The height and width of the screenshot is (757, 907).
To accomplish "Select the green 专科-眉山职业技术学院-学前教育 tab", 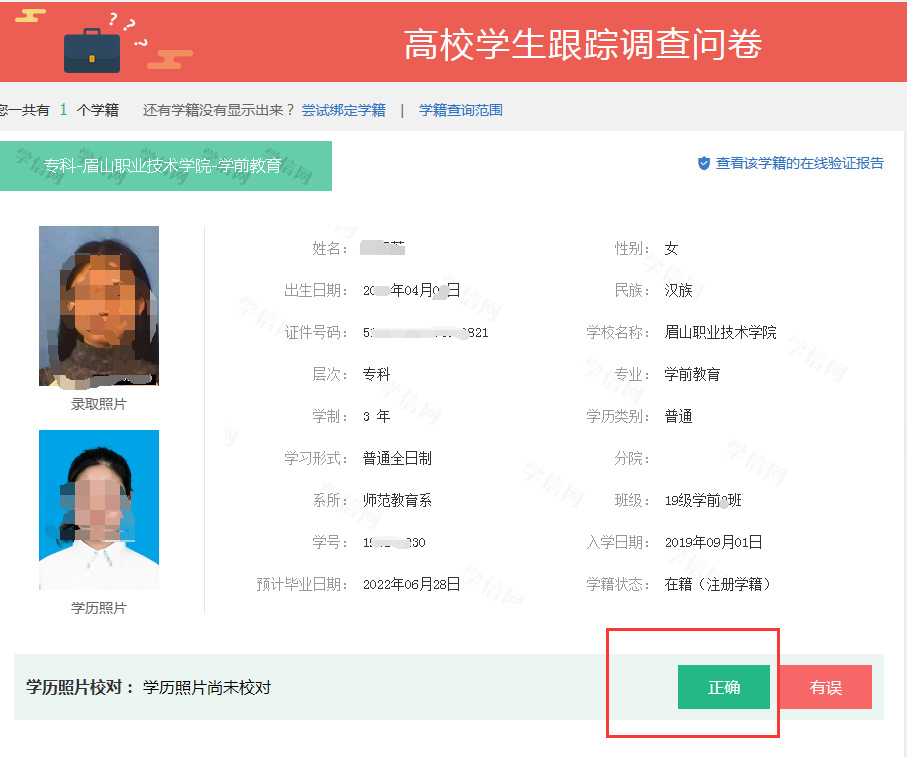I will point(163,166).
